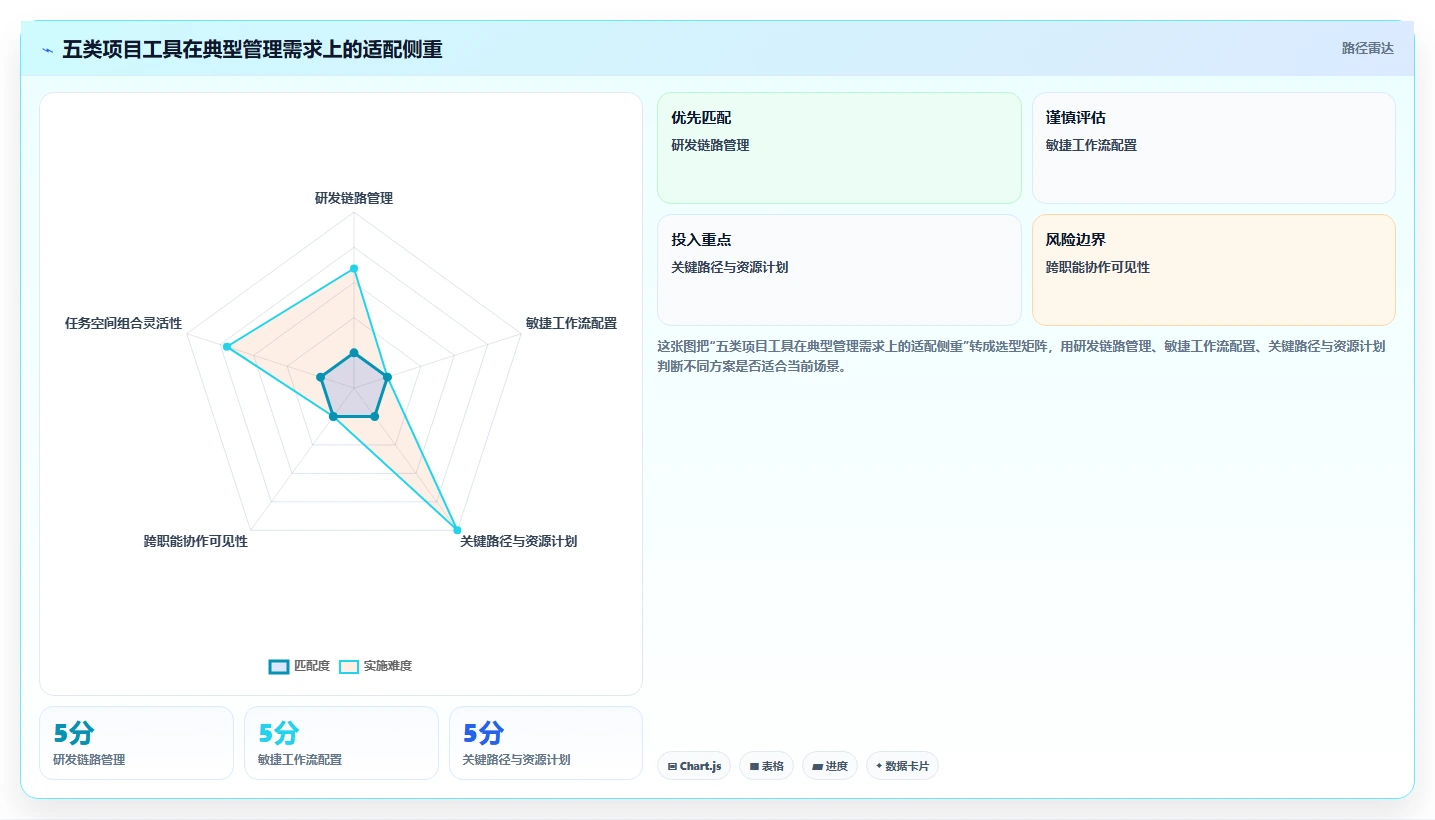The image size is (1435, 820).
Task: Click the 跨职能协作可见性 radar axis label
Action: [x=196, y=541]
